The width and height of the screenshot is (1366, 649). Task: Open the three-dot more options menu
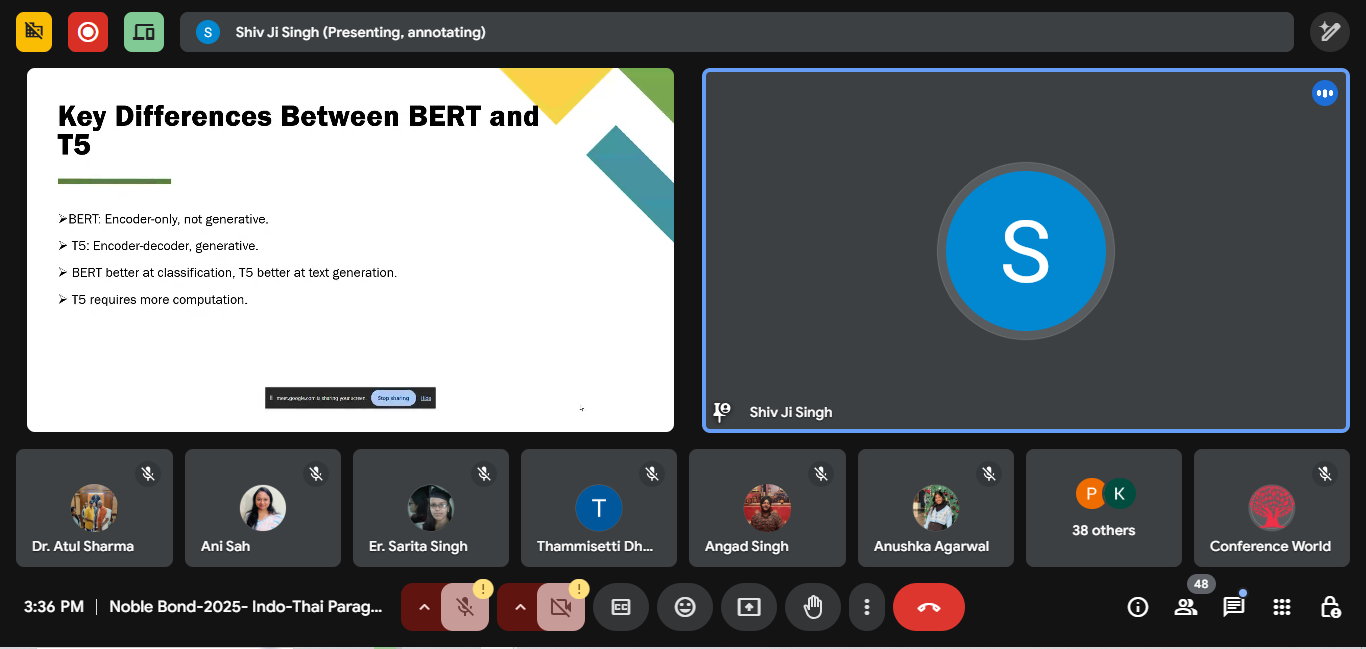pyautogui.click(x=867, y=607)
